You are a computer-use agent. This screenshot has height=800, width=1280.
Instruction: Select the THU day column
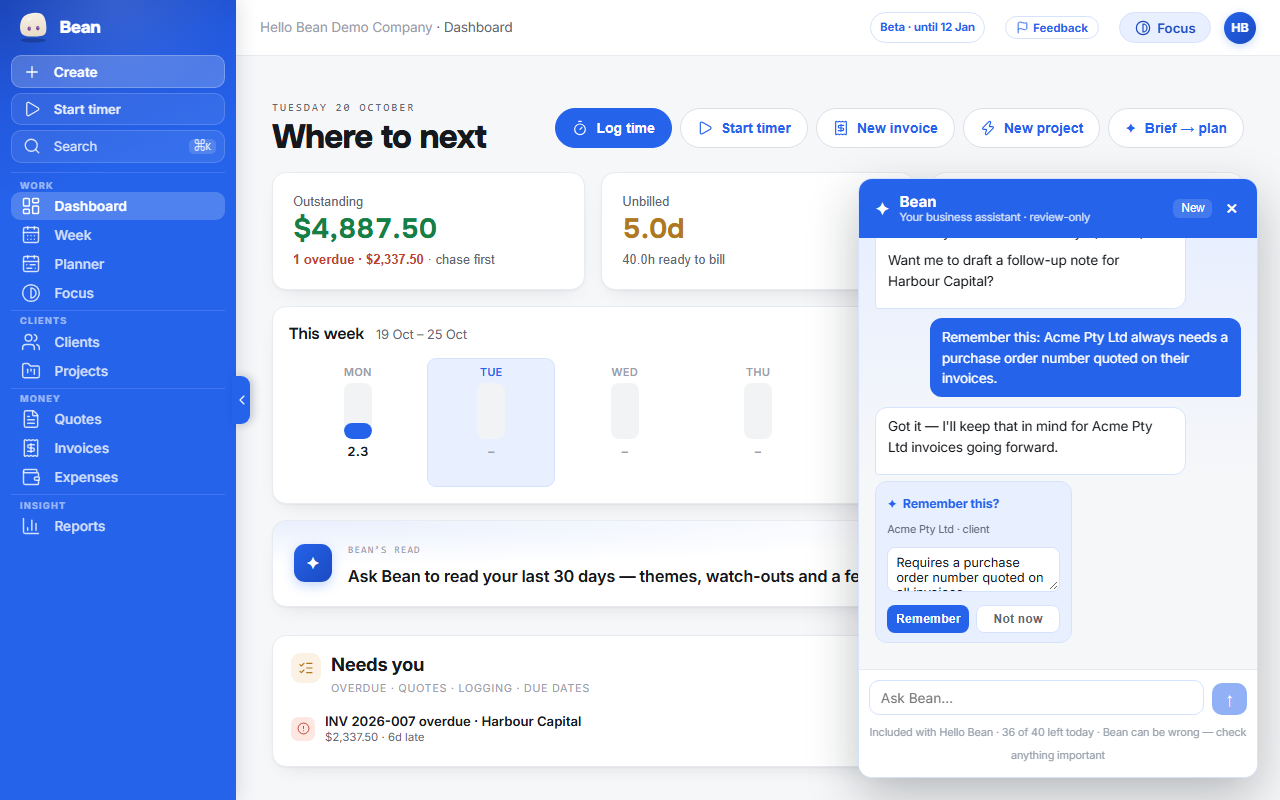758,422
